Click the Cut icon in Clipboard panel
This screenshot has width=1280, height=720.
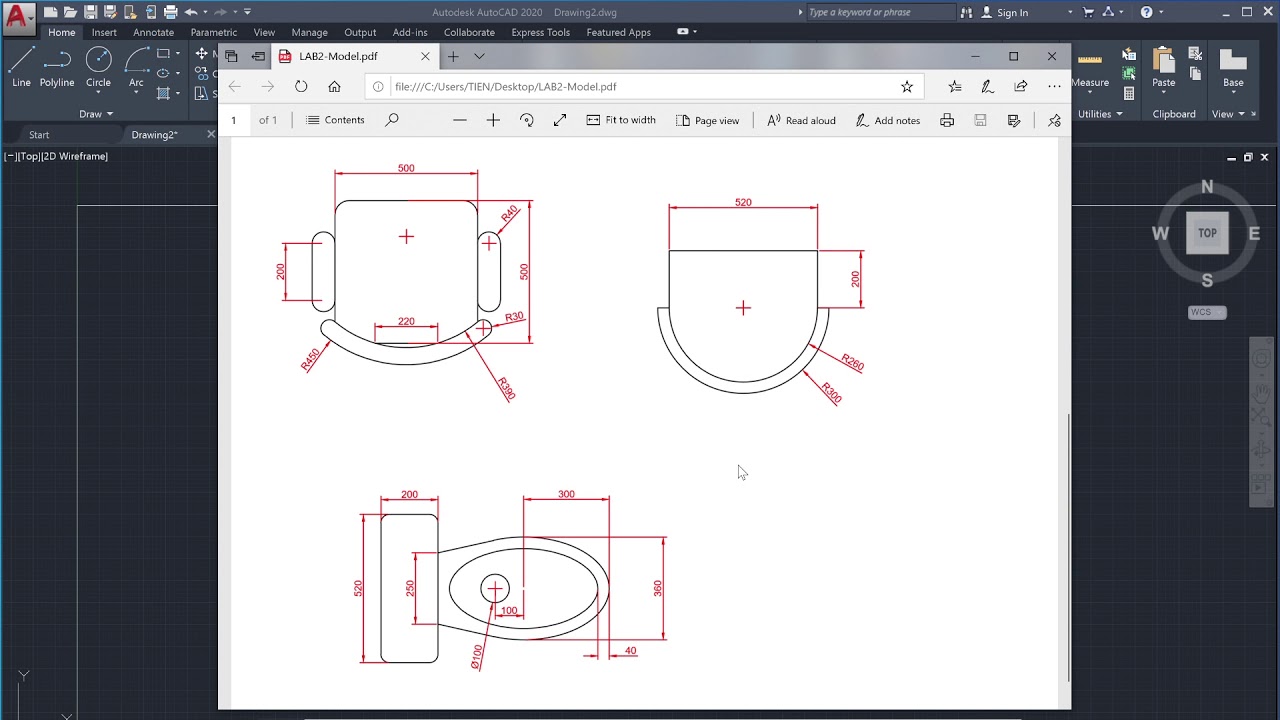[x=1195, y=54]
